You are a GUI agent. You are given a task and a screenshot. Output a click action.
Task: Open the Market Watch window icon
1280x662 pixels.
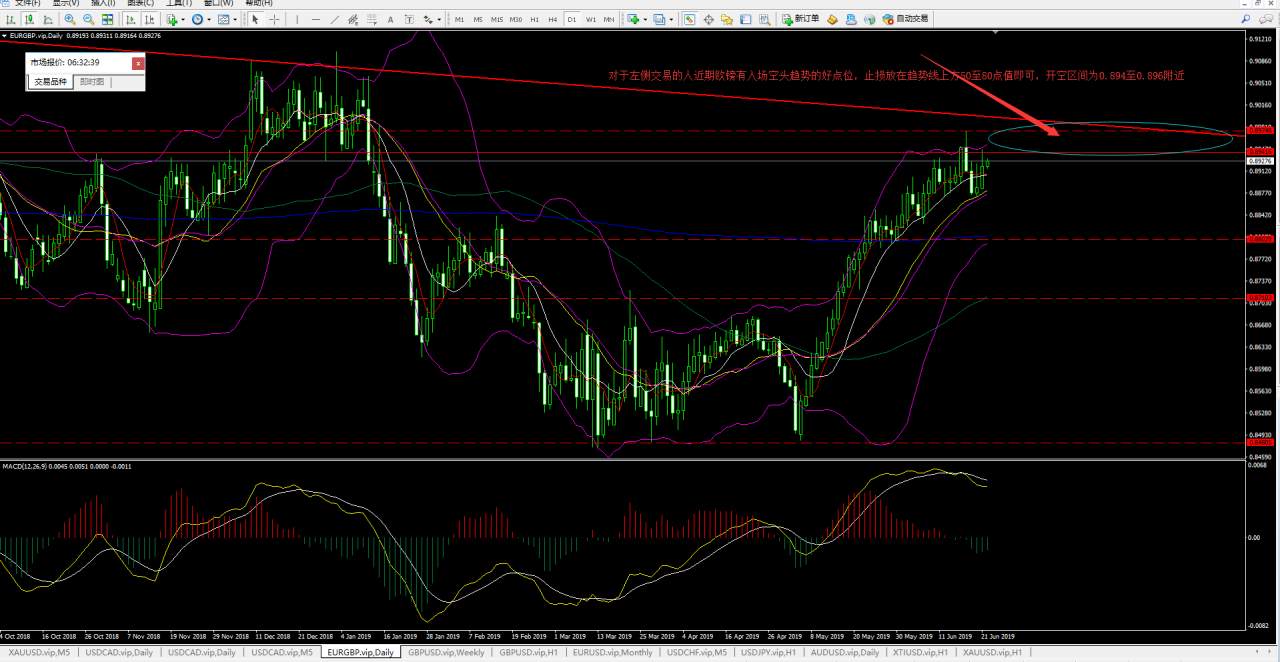(689, 19)
